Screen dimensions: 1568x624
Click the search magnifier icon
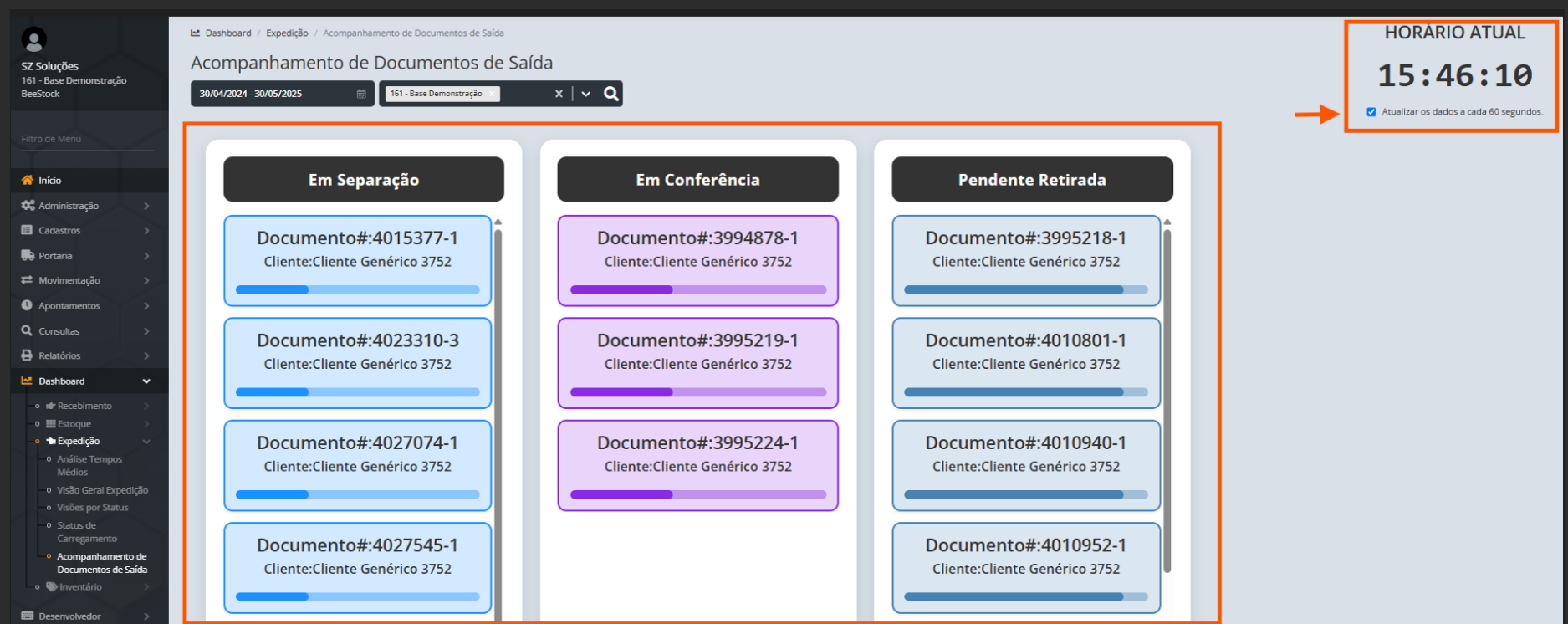coord(611,94)
